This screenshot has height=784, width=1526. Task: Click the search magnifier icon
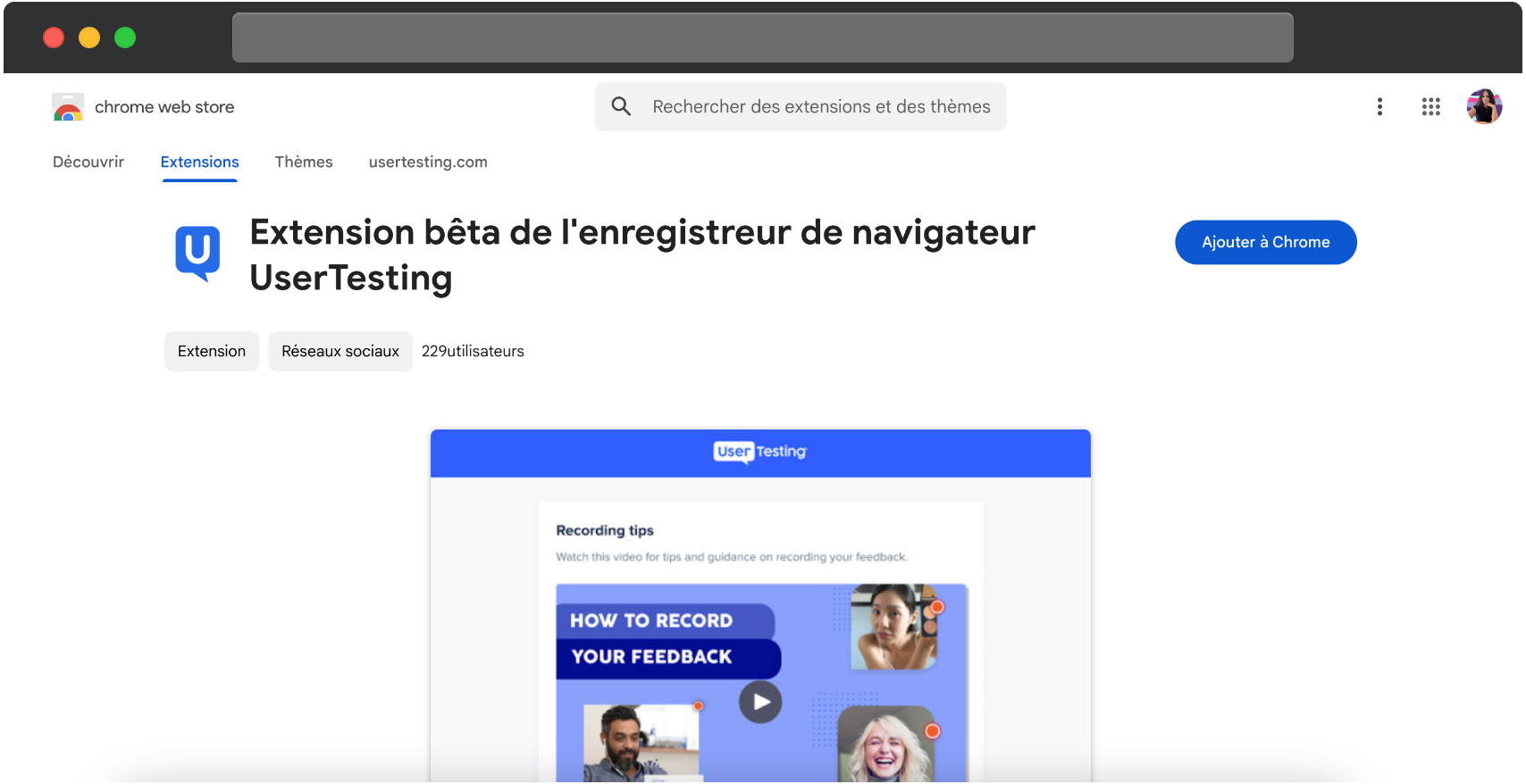621,106
